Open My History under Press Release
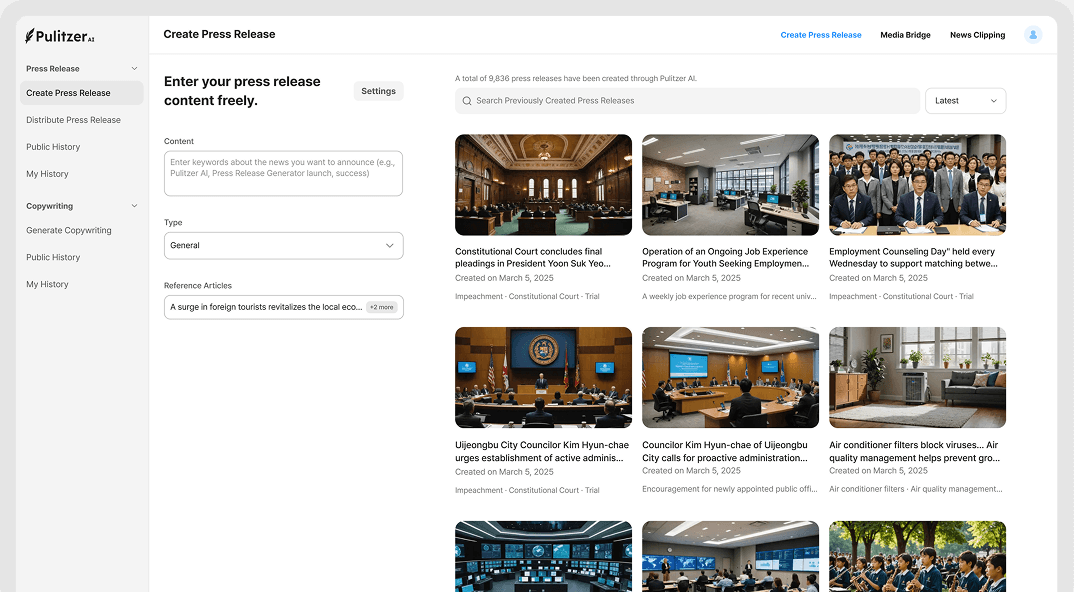Image resolution: width=1074 pixels, height=592 pixels. [47, 174]
